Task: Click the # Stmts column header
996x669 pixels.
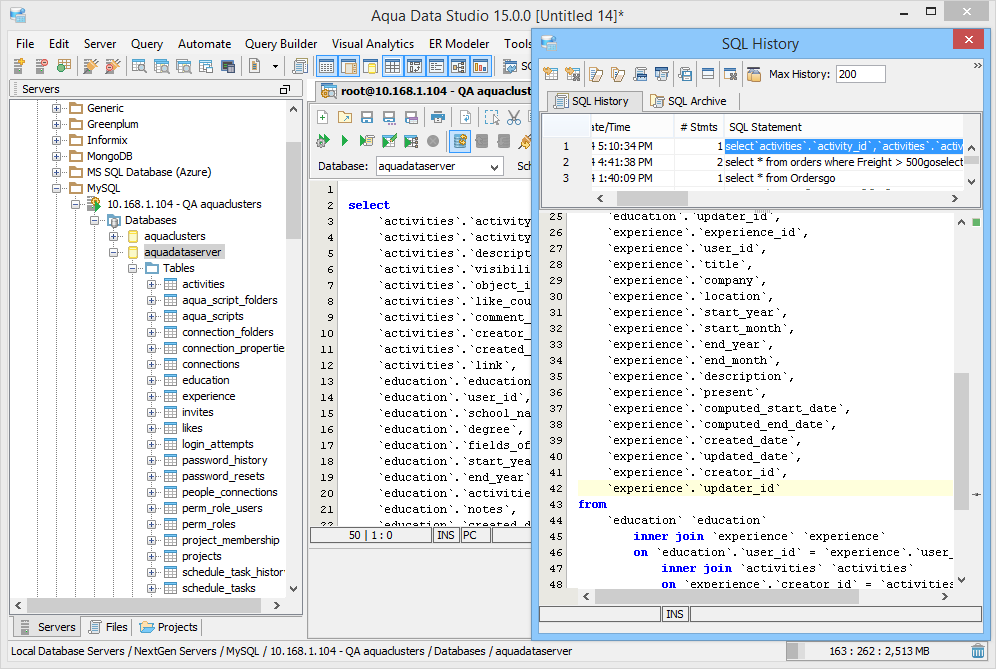Action: tap(698, 127)
